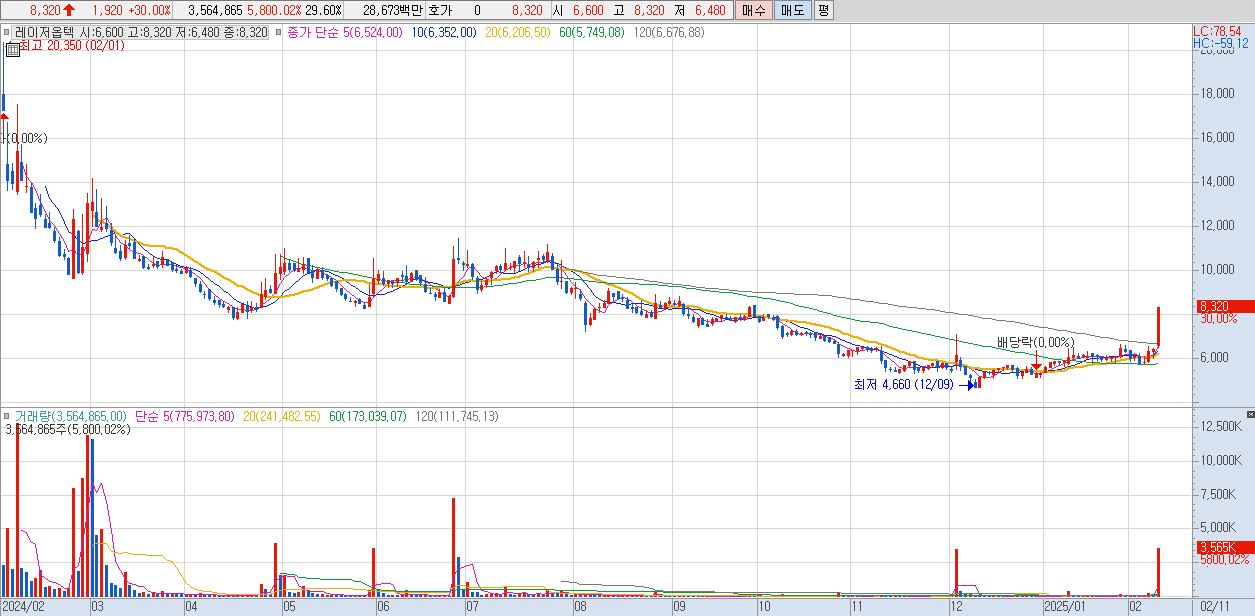Click the 거래량(3,564,865,00) volume legend label
This screenshot has width=1255, height=616.
70,416
